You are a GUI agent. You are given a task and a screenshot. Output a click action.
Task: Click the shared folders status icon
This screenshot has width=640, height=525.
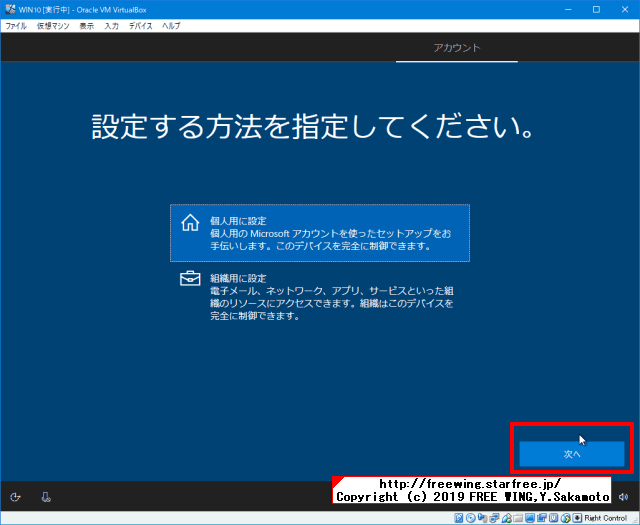(518, 518)
